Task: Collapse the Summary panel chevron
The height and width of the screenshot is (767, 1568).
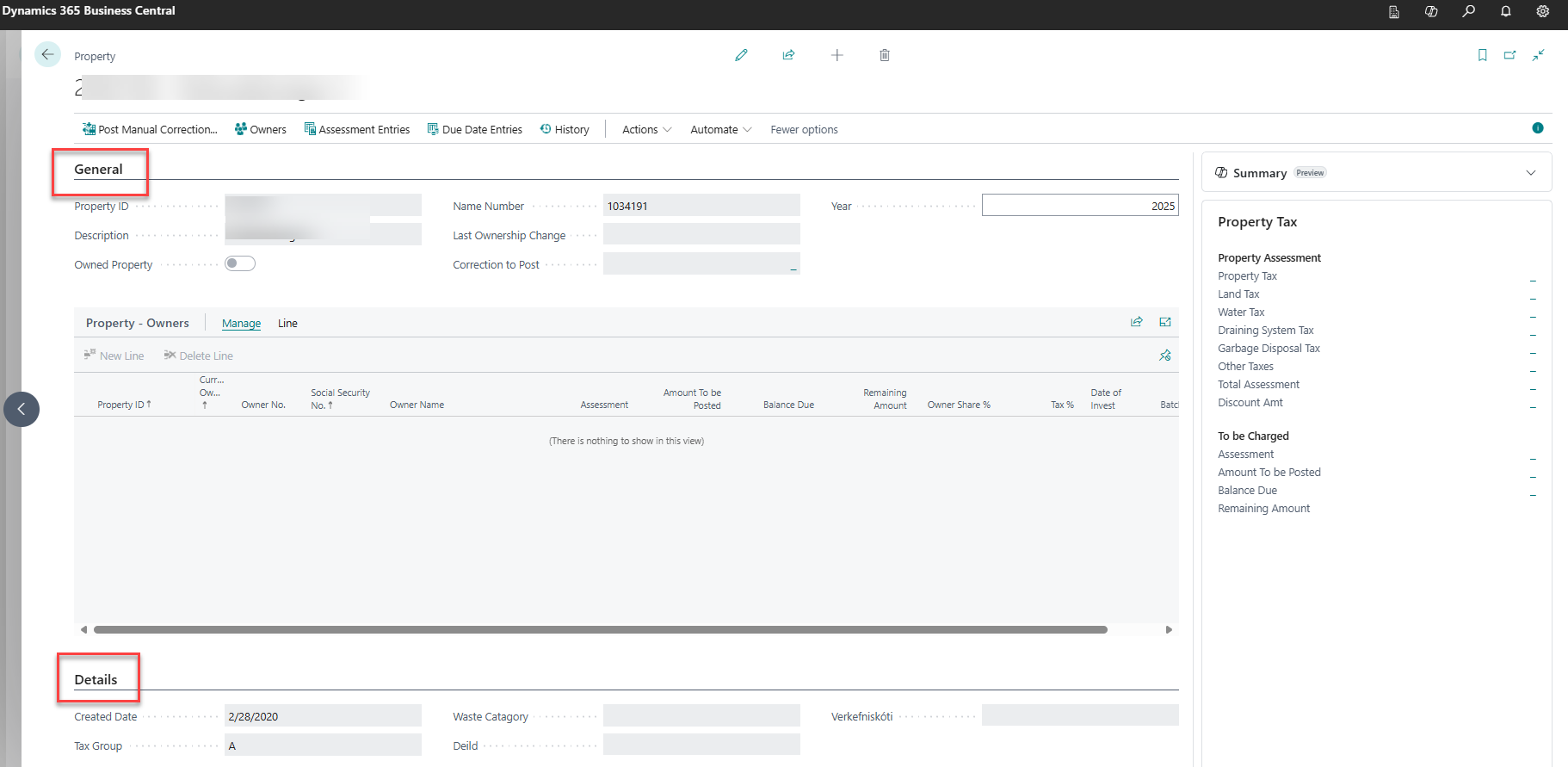Action: (1531, 173)
